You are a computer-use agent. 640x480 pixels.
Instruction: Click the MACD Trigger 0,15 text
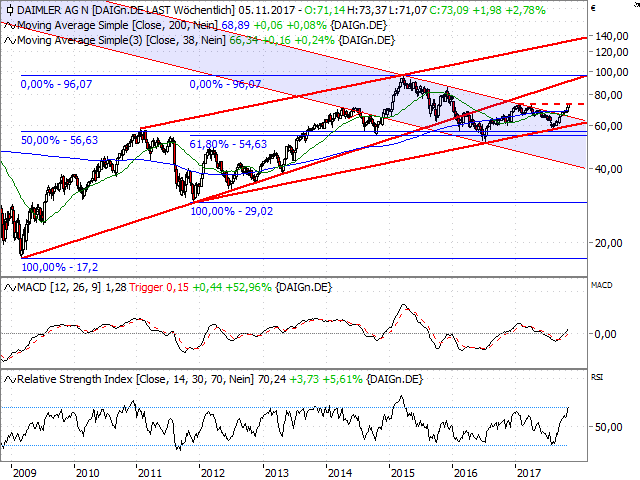159,287
